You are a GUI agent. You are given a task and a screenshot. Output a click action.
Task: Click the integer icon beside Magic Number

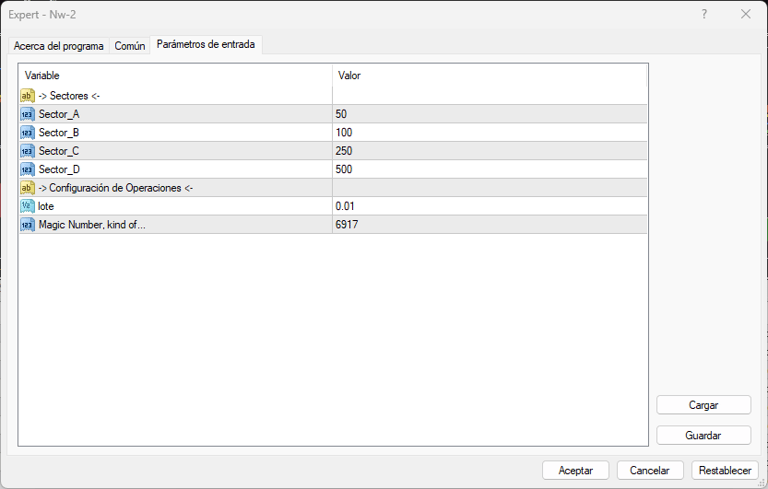click(27, 225)
